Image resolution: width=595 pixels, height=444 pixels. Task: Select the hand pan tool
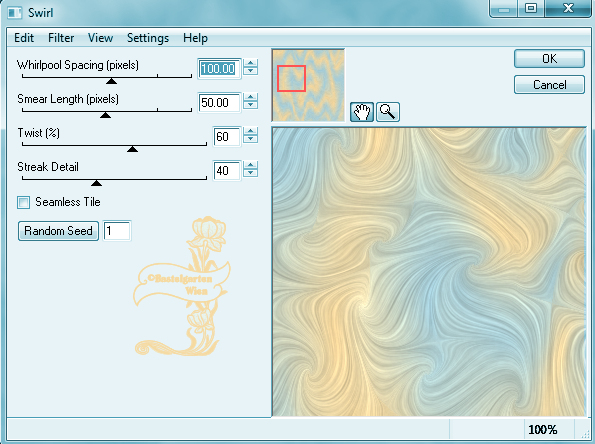click(362, 112)
